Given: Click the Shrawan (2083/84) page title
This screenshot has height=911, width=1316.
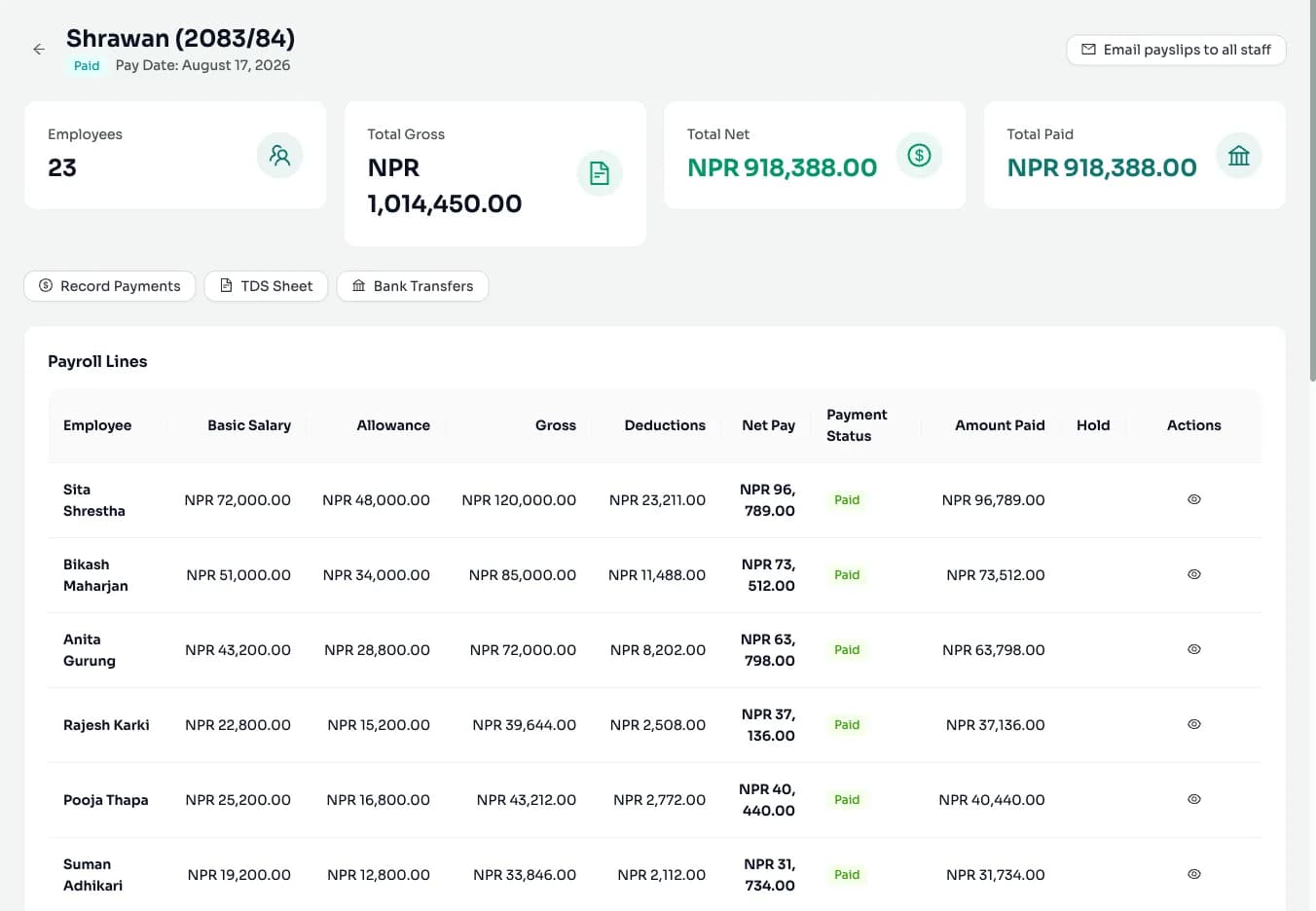Looking at the screenshot, I should point(180,38).
